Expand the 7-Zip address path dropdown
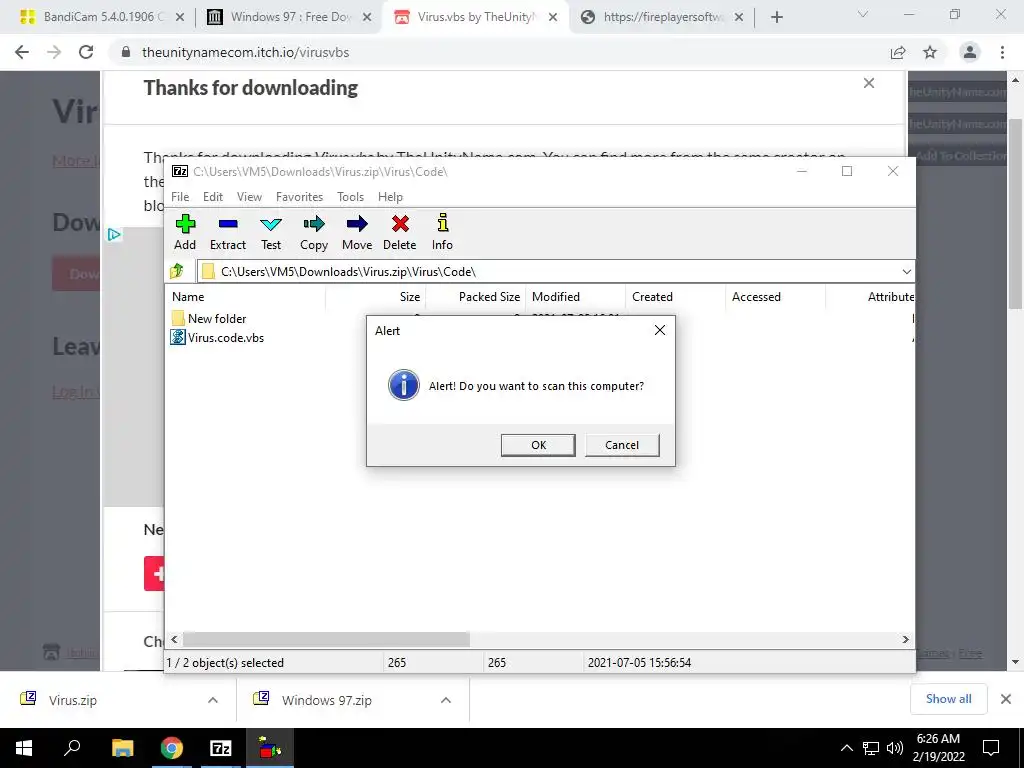 [906, 272]
